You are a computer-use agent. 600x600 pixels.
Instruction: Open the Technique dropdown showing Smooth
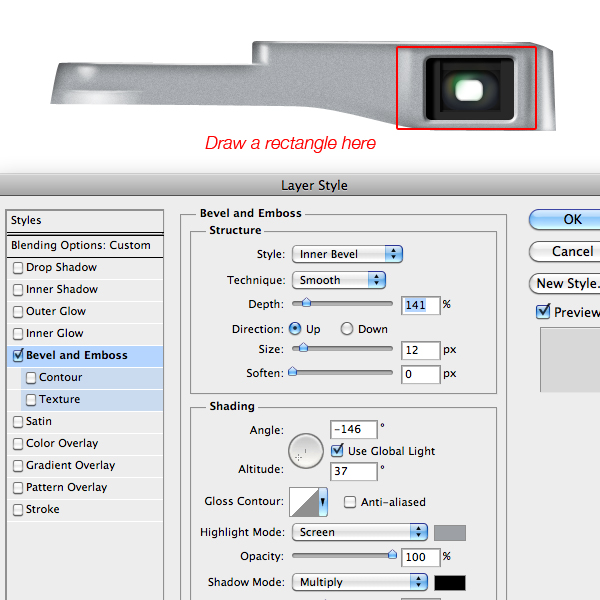click(339, 280)
